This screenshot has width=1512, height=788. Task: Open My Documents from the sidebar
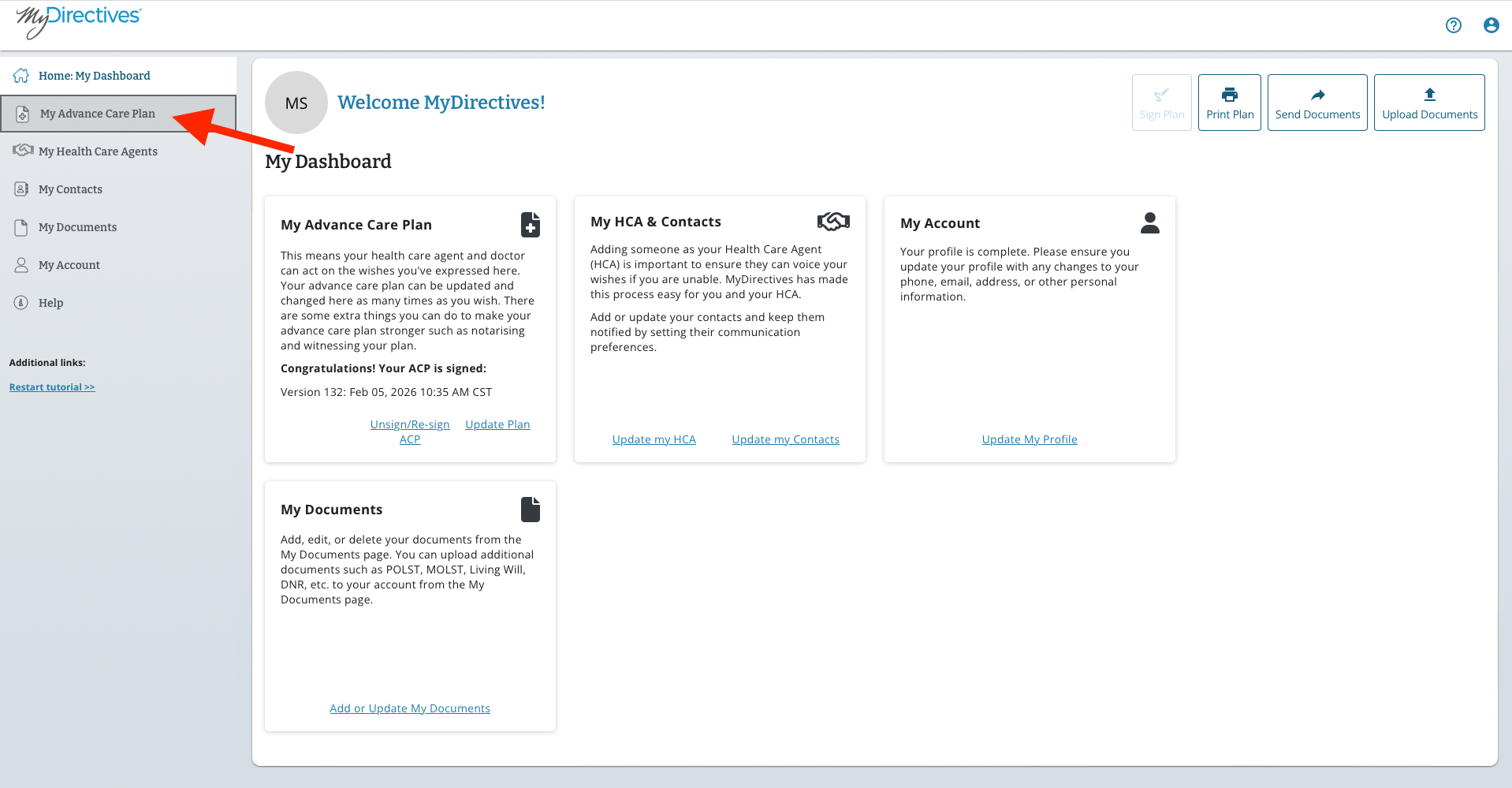coord(76,227)
